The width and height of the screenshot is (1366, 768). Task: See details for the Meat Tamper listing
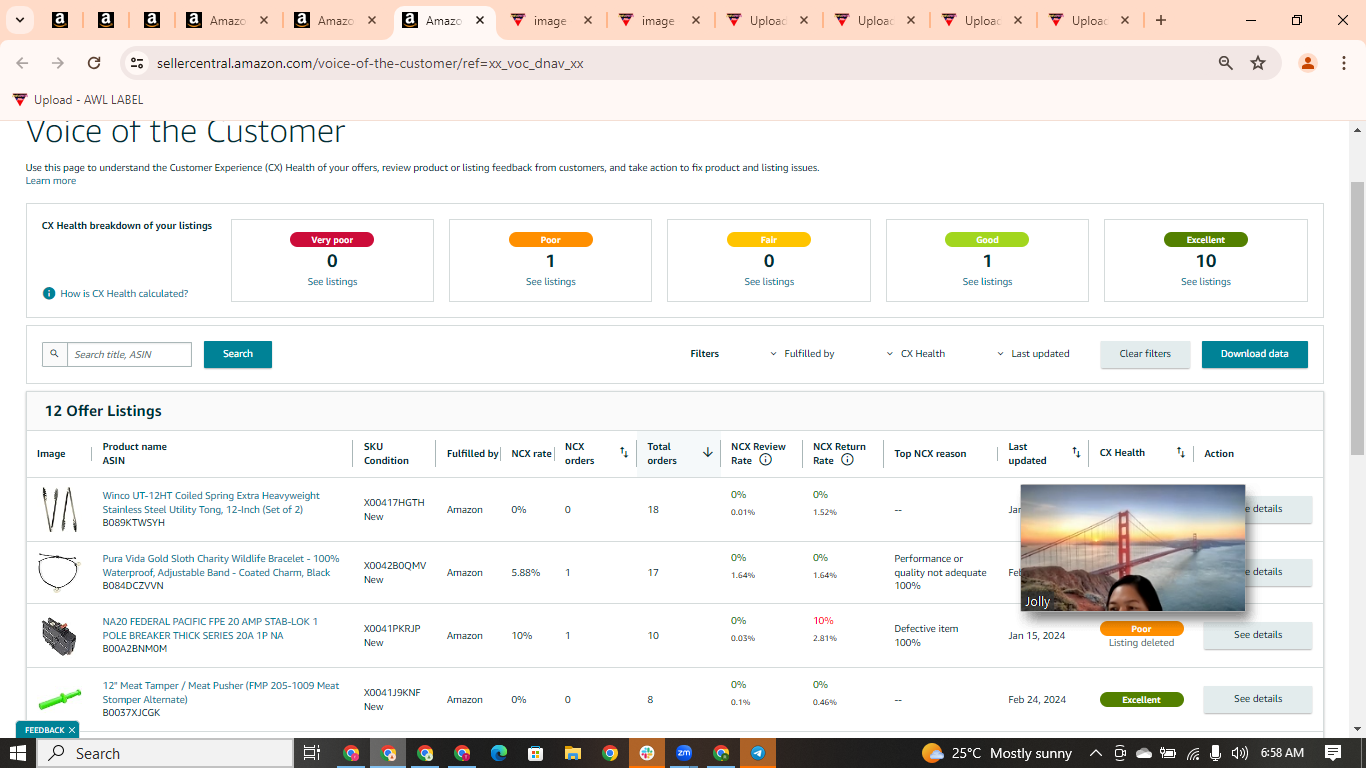click(1257, 699)
